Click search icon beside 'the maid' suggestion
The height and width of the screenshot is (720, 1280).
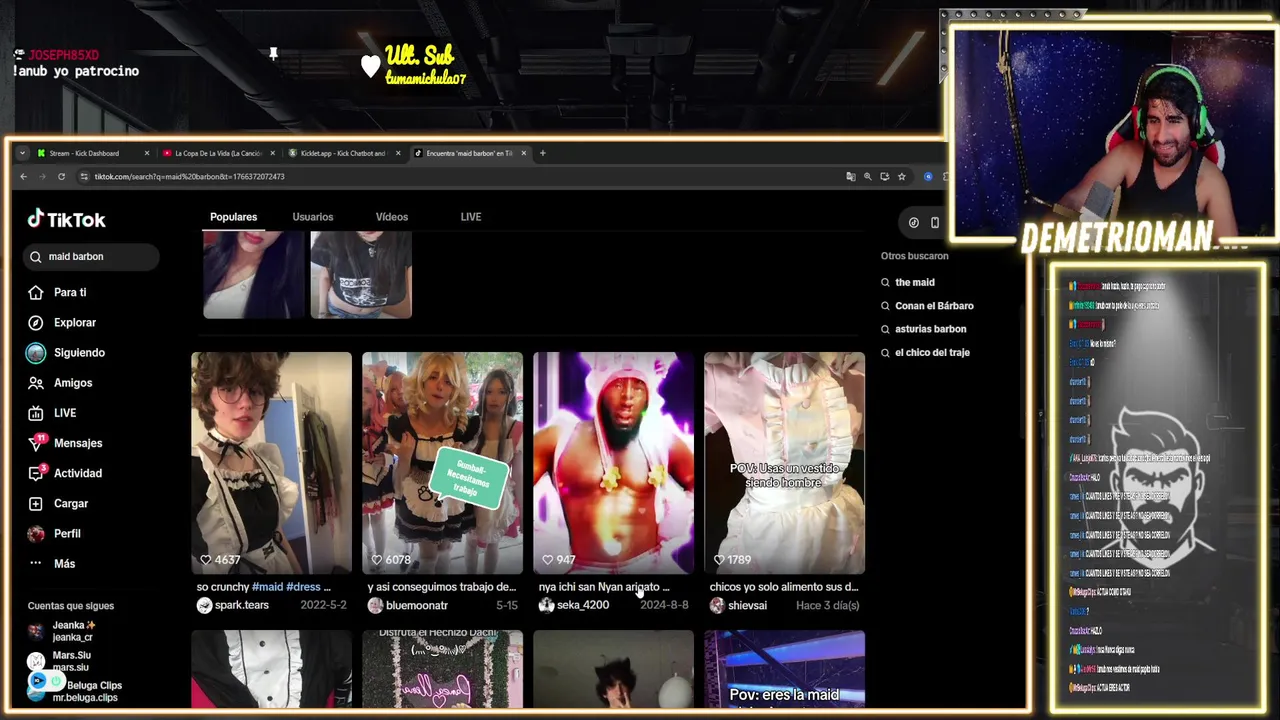pyautogui.click(x=885, y=282)
